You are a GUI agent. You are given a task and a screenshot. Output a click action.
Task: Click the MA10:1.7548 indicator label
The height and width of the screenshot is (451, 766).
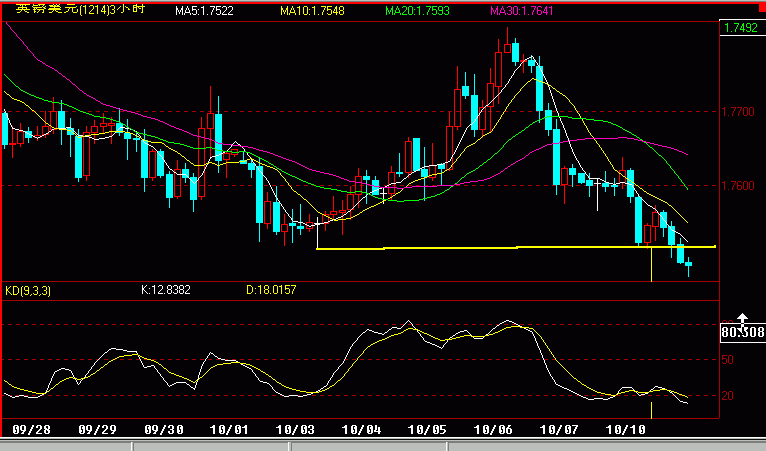[312, 11]
